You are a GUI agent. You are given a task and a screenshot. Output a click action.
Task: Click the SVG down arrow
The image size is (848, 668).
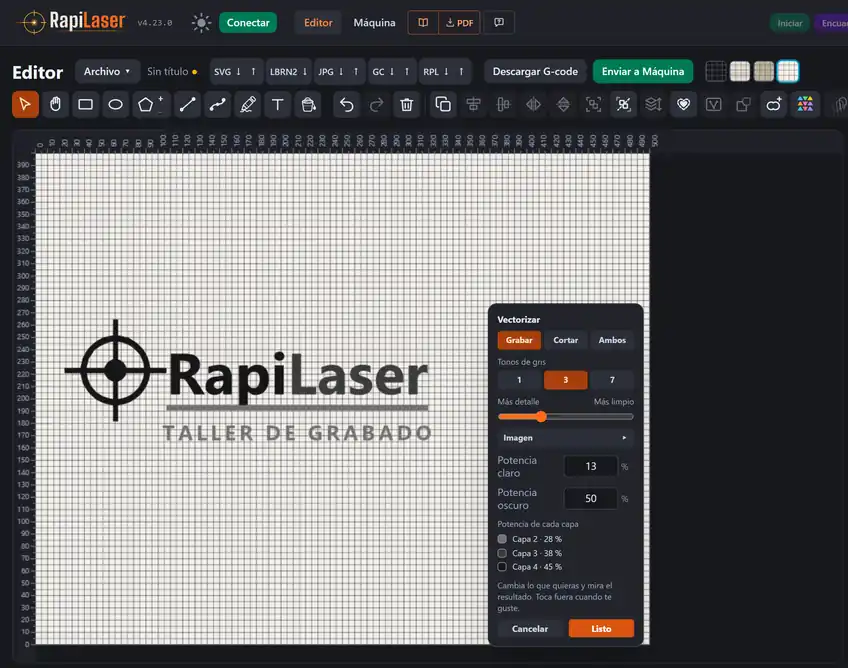click(x=238, y=72)
